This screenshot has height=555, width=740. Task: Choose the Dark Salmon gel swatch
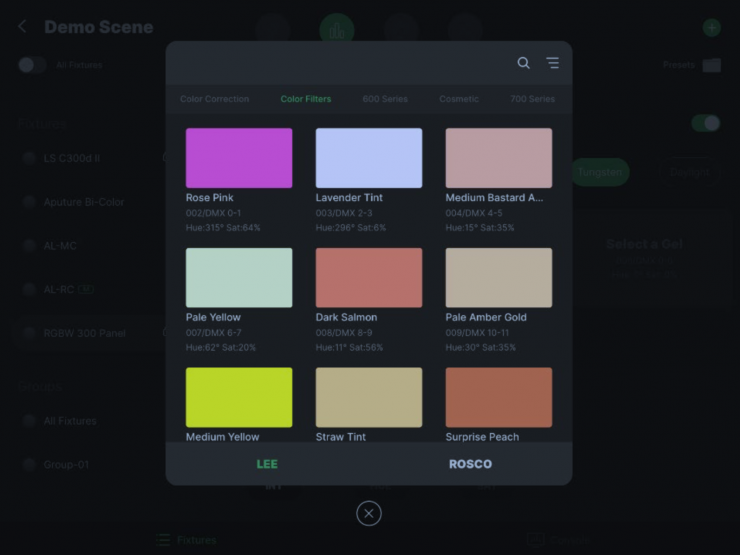tap(369, 278)
